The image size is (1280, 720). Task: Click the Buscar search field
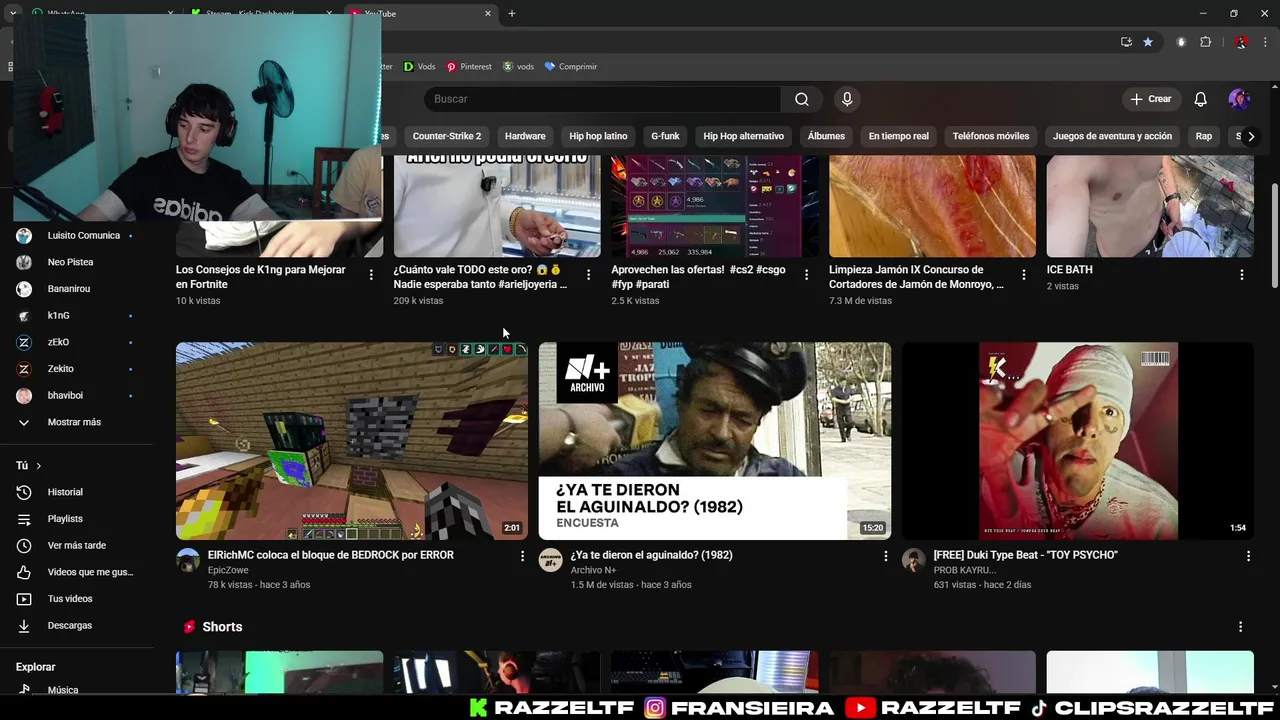602,99
